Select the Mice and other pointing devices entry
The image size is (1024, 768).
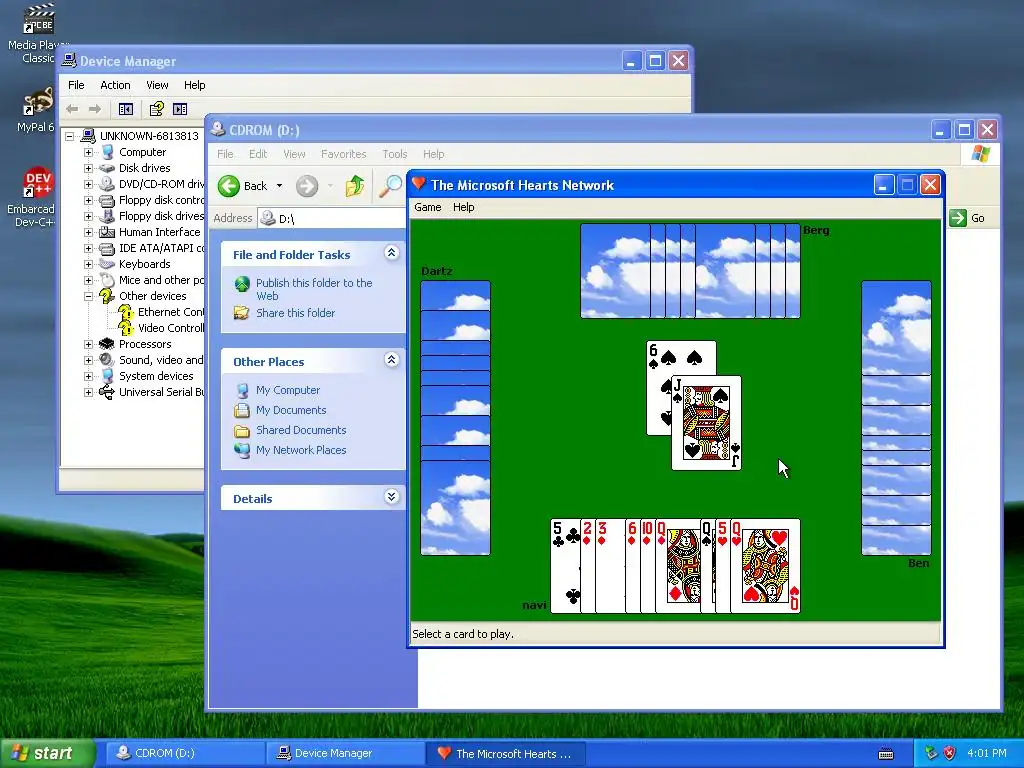151,280
